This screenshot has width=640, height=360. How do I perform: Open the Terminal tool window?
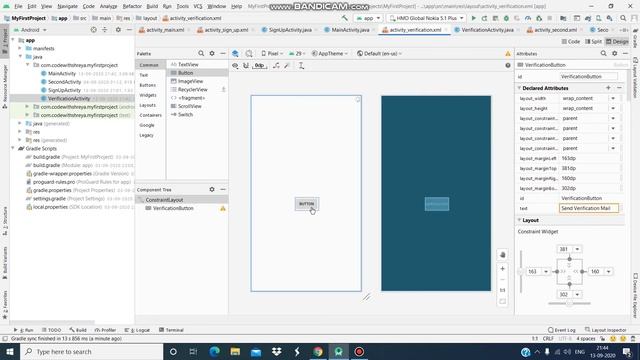coord(171,330)
